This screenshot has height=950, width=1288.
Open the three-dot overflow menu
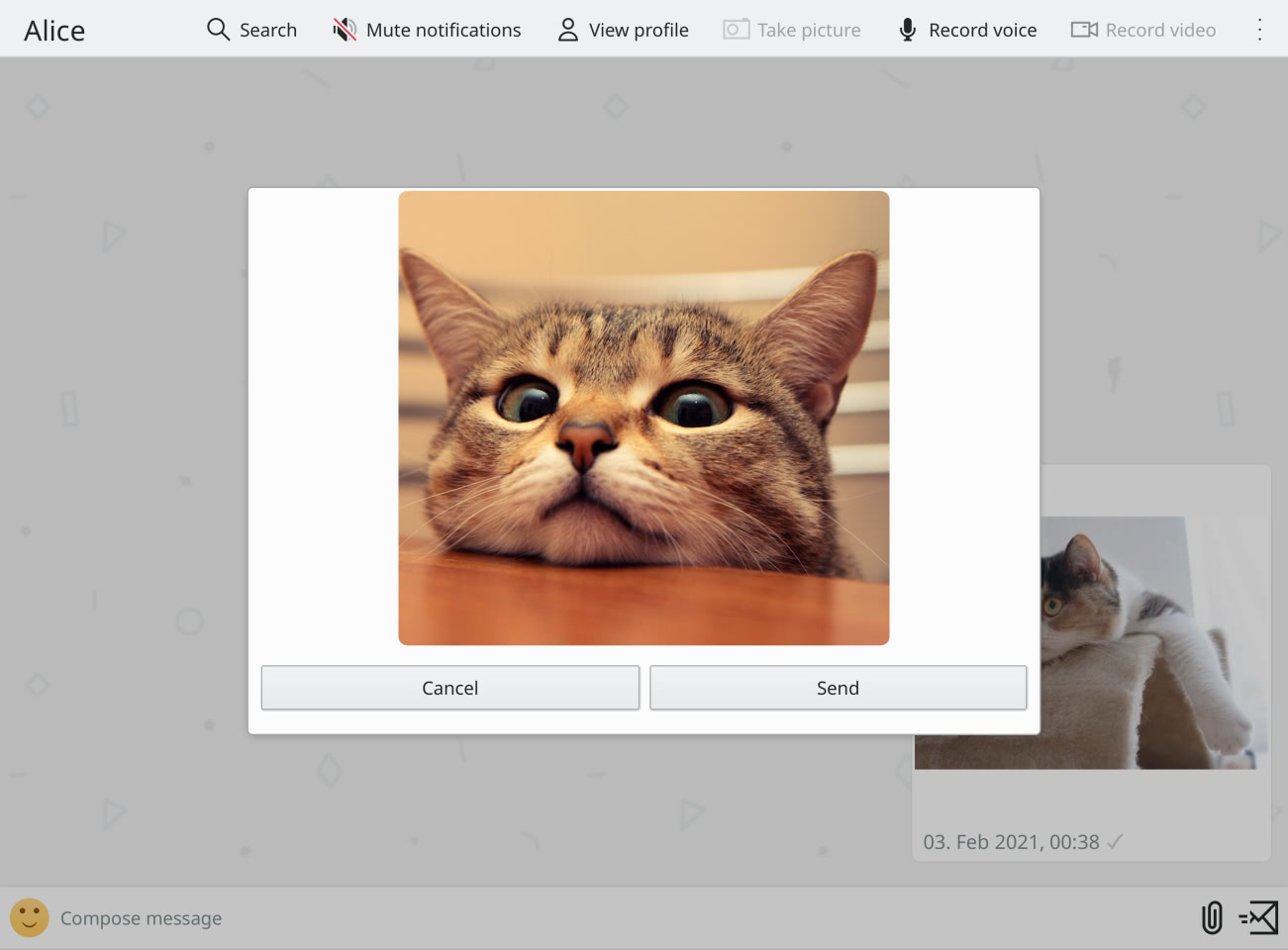coord(1259,30)
